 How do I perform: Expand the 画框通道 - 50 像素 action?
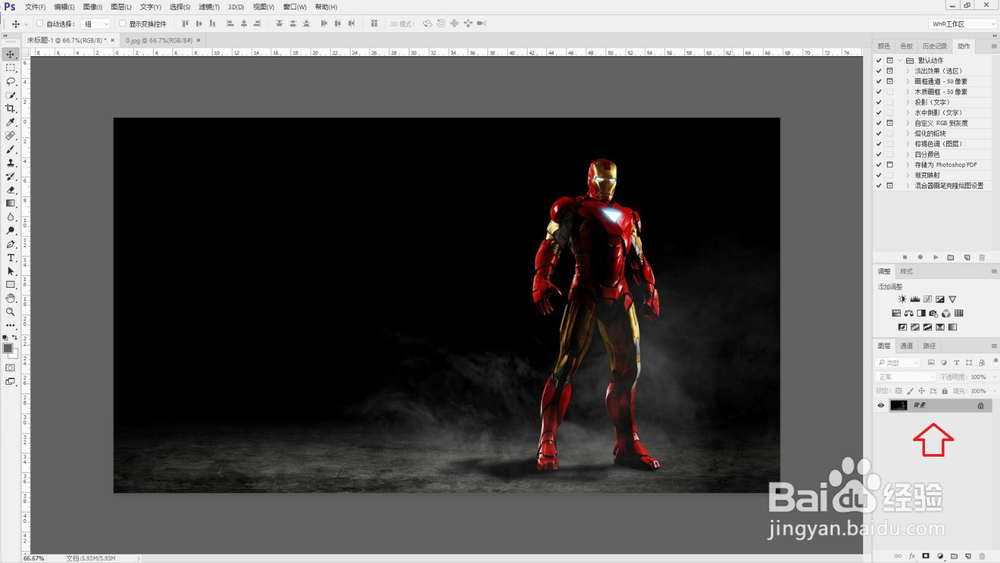coord(908,82)
